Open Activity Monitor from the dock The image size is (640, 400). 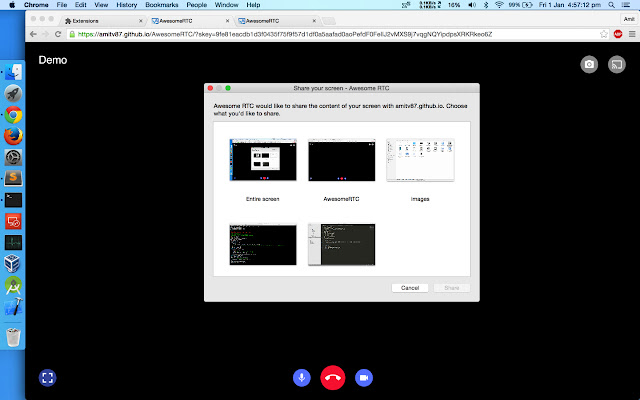tap(13, 242)
